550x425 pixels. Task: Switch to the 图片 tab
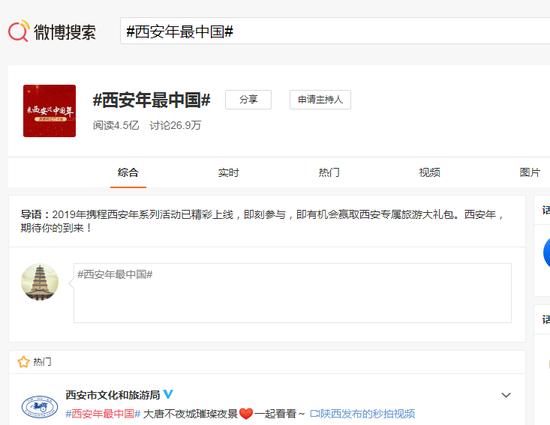530,173
